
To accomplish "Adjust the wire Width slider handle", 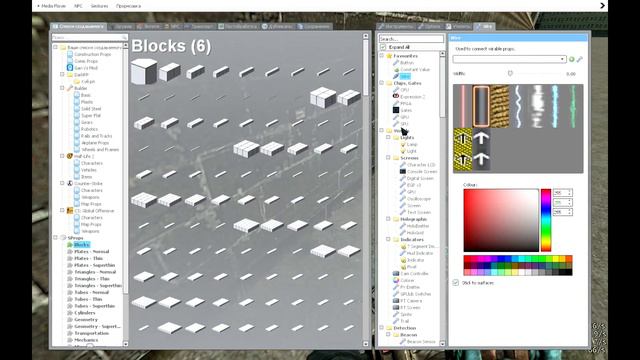I will [x=510, y=73].
